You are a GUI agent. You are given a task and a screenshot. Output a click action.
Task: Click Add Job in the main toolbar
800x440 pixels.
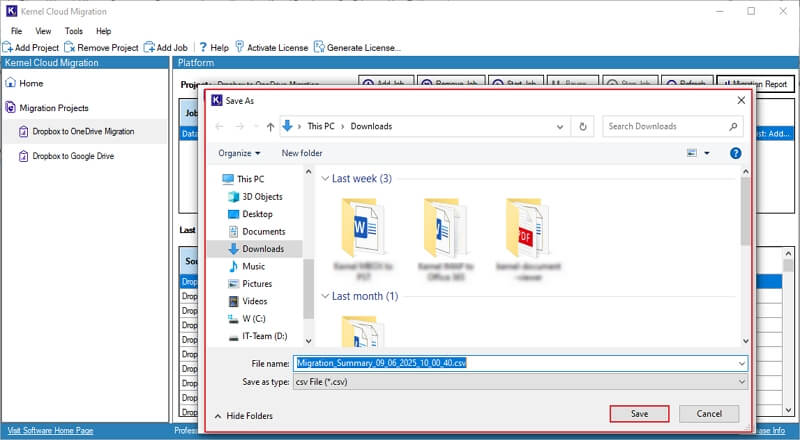click(x=166, y=47)
